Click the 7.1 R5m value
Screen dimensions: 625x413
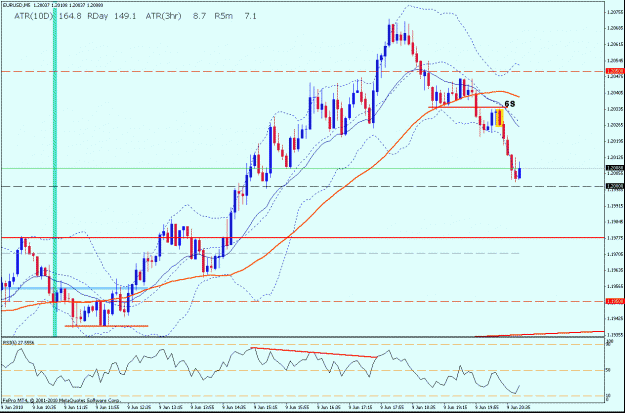[251, 16]
